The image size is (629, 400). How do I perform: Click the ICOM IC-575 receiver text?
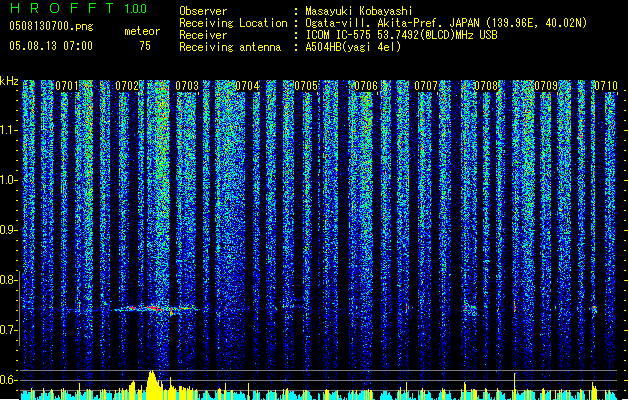(x=401, y=35)
